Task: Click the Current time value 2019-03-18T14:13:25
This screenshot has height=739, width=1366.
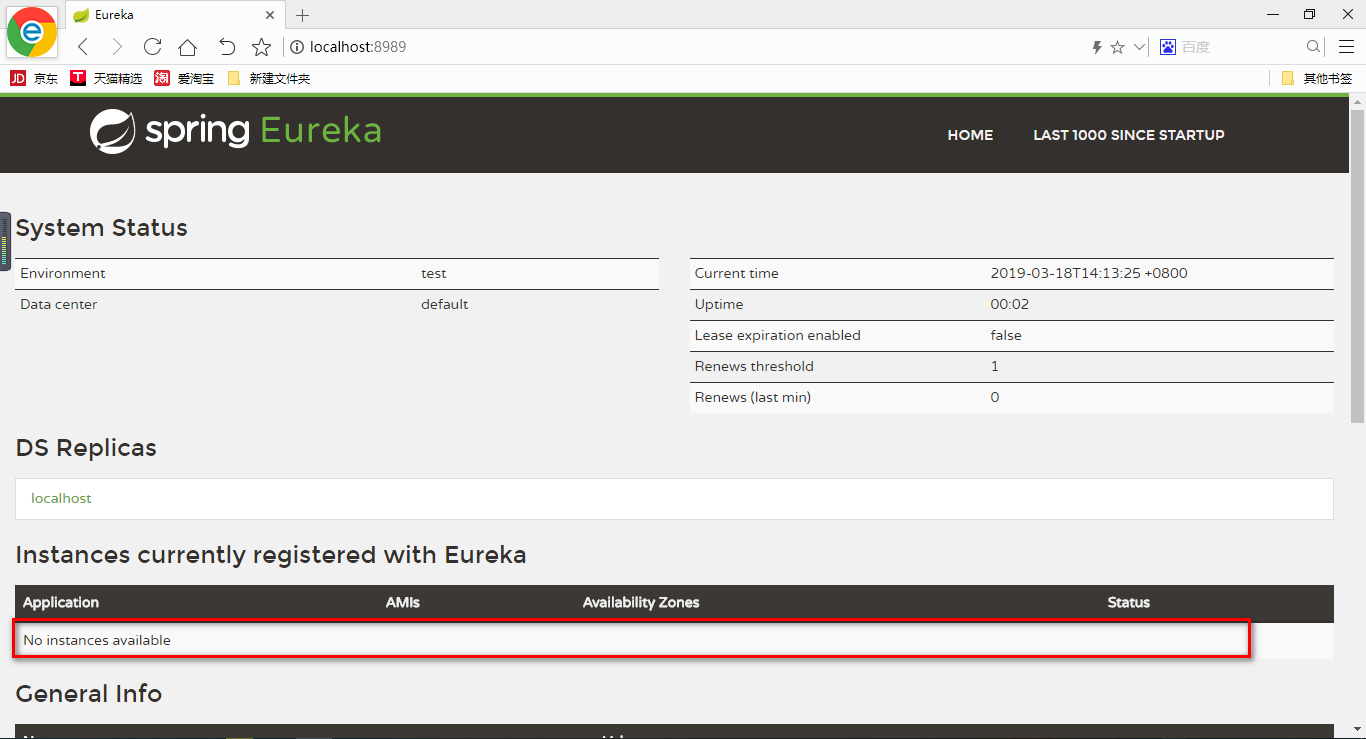Action: 1089,273
